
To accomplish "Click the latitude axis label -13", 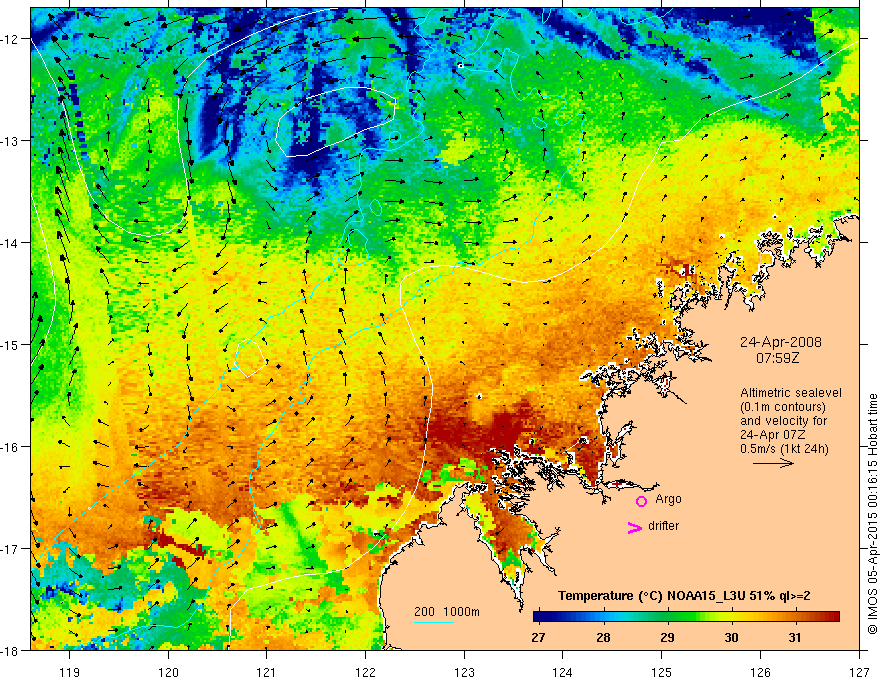I will point(11,141).
